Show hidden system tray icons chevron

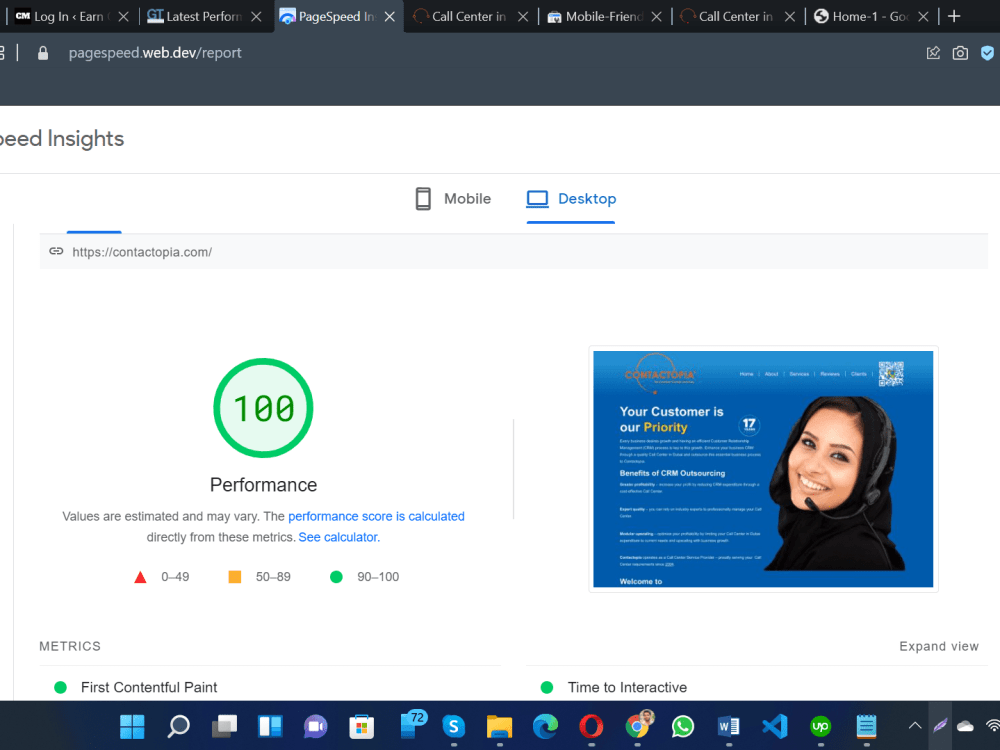click(915, 726)
